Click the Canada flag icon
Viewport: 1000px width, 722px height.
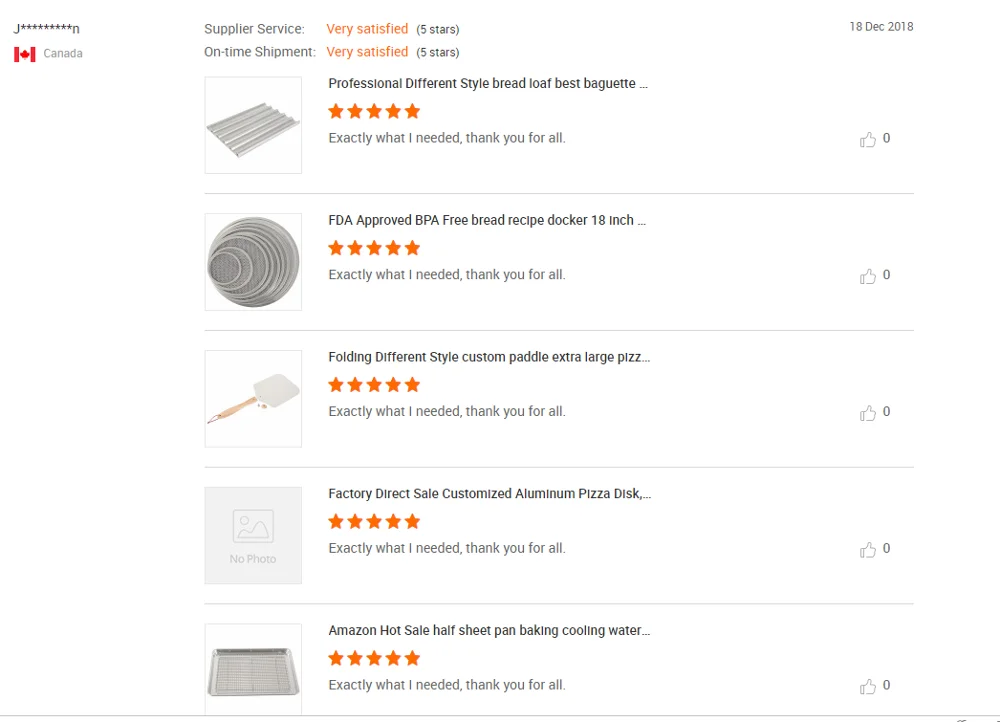(x=25, y=54)
